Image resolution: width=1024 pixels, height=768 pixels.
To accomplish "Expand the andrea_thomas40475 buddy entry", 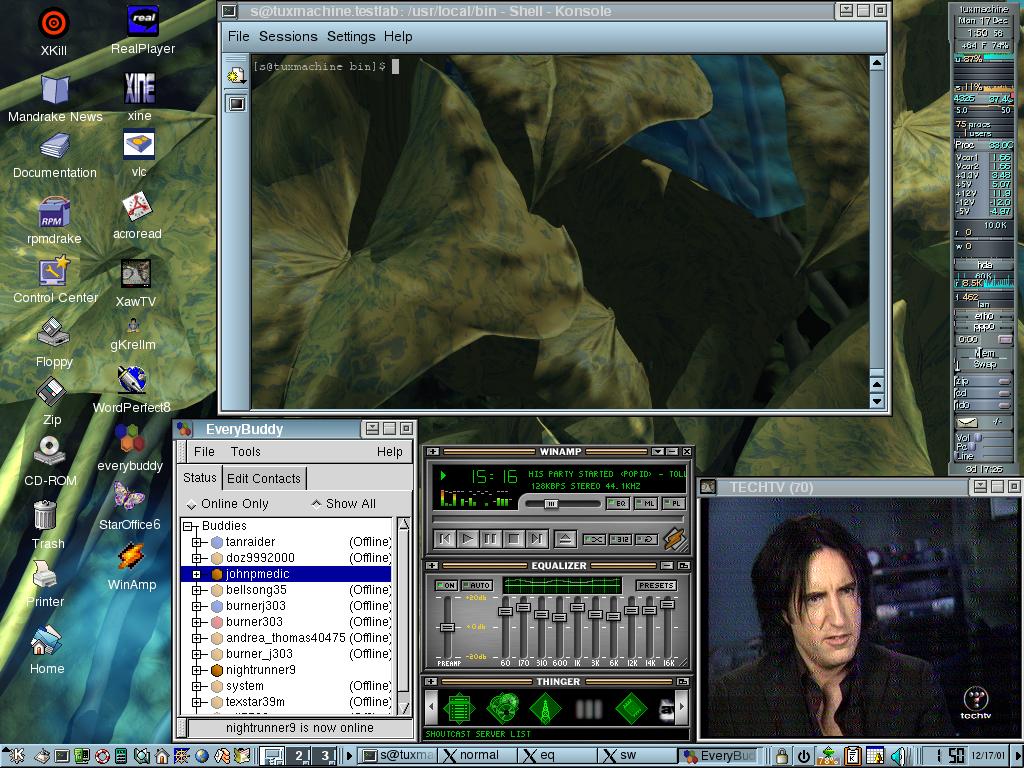I will (x=197, y=638).
